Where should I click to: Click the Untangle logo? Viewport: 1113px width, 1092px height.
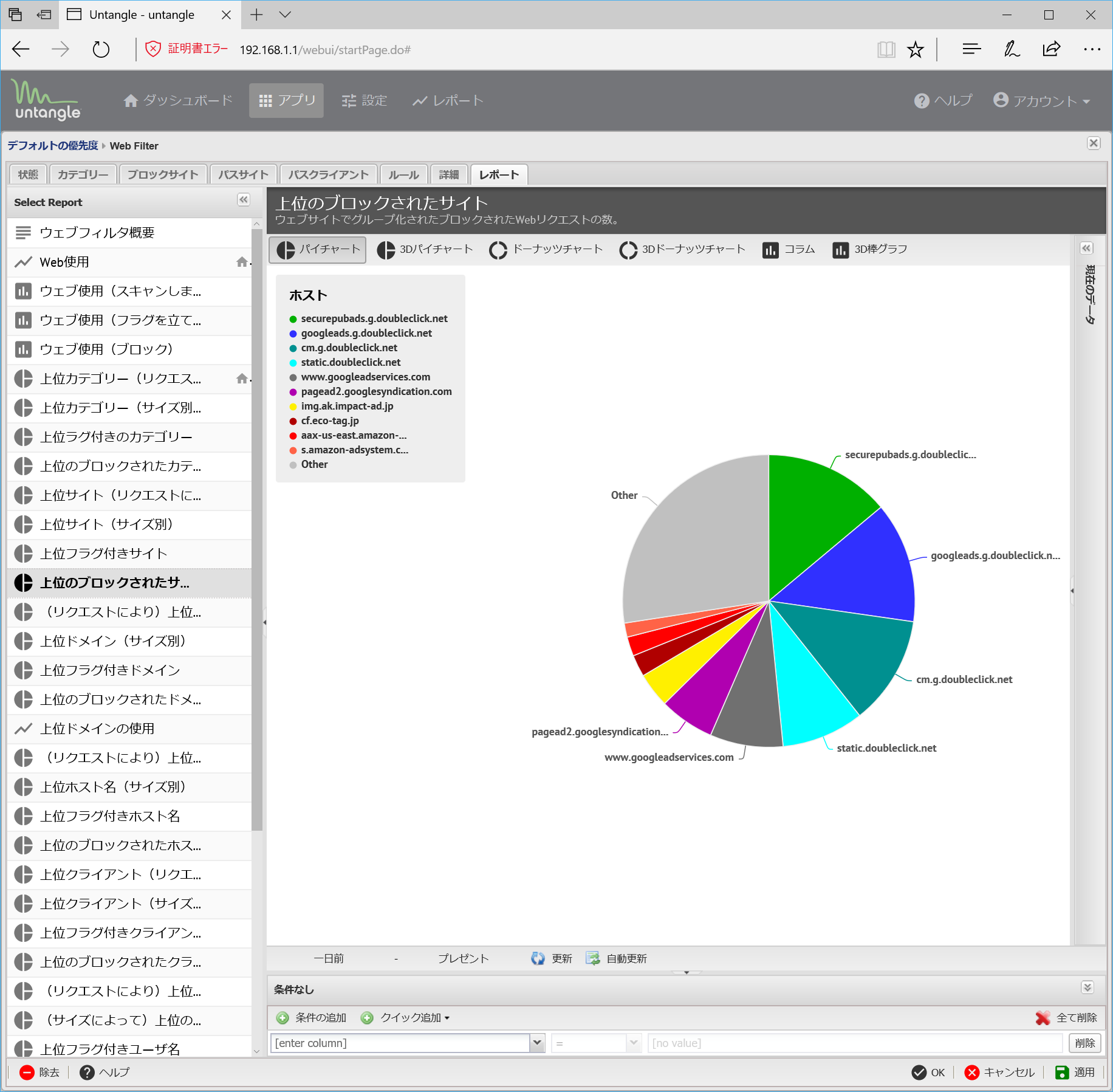(46, 100)
